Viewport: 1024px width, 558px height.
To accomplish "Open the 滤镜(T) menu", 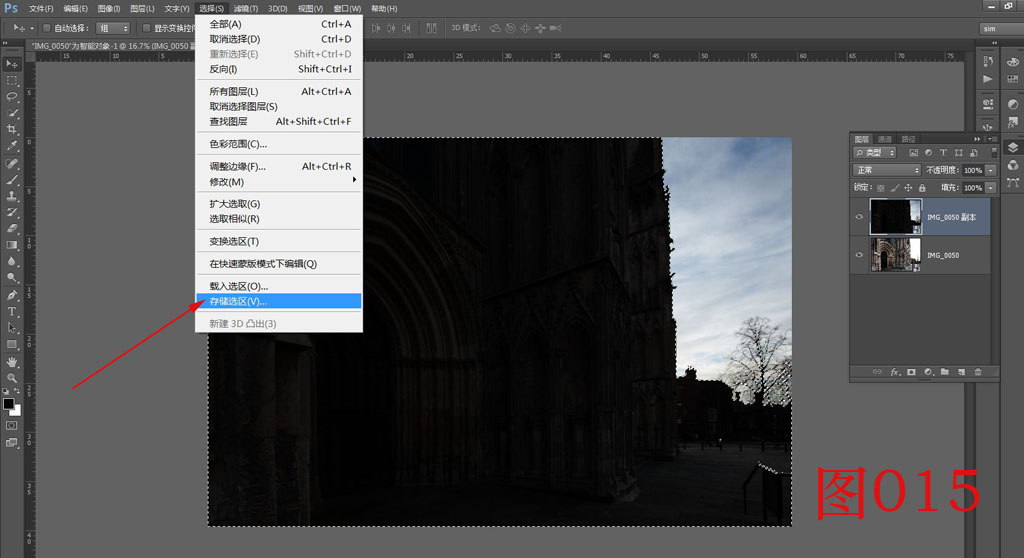I will (x=246, y=8).
